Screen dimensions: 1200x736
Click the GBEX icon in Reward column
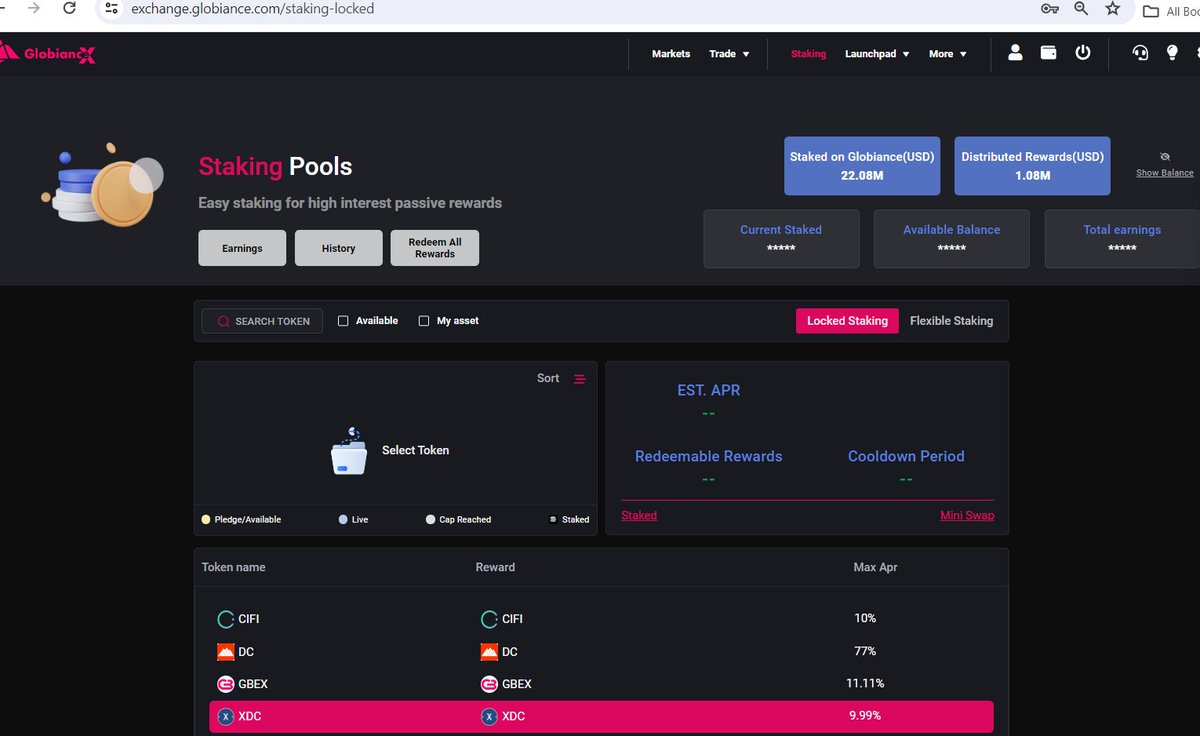[x=489, y=684]
